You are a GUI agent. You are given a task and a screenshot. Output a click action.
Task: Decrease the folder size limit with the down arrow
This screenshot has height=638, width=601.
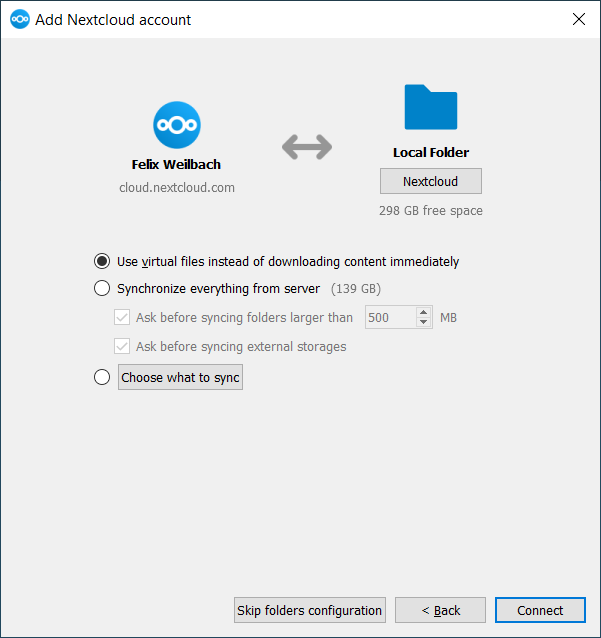[424, 323]
